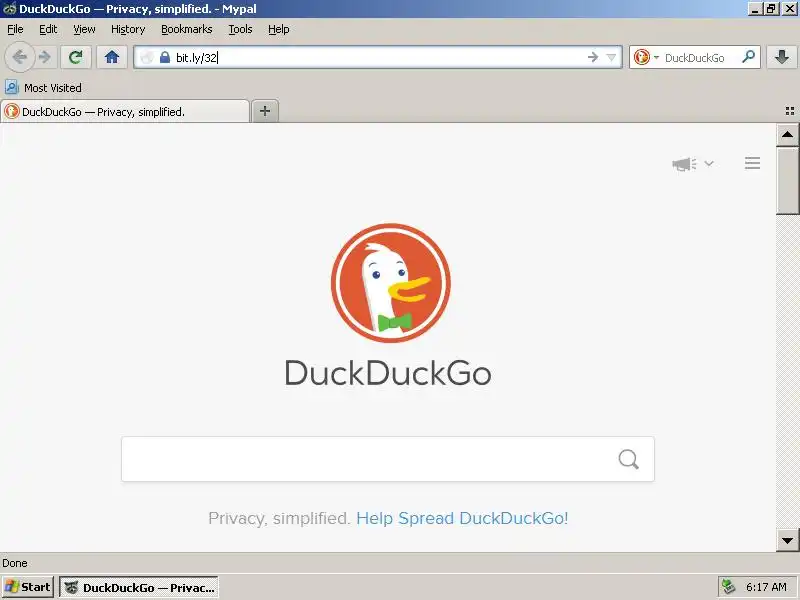Select the DuckDuckGo — Privacy, simplified tab
The image size is (800, 600).
tap(125, 111)
